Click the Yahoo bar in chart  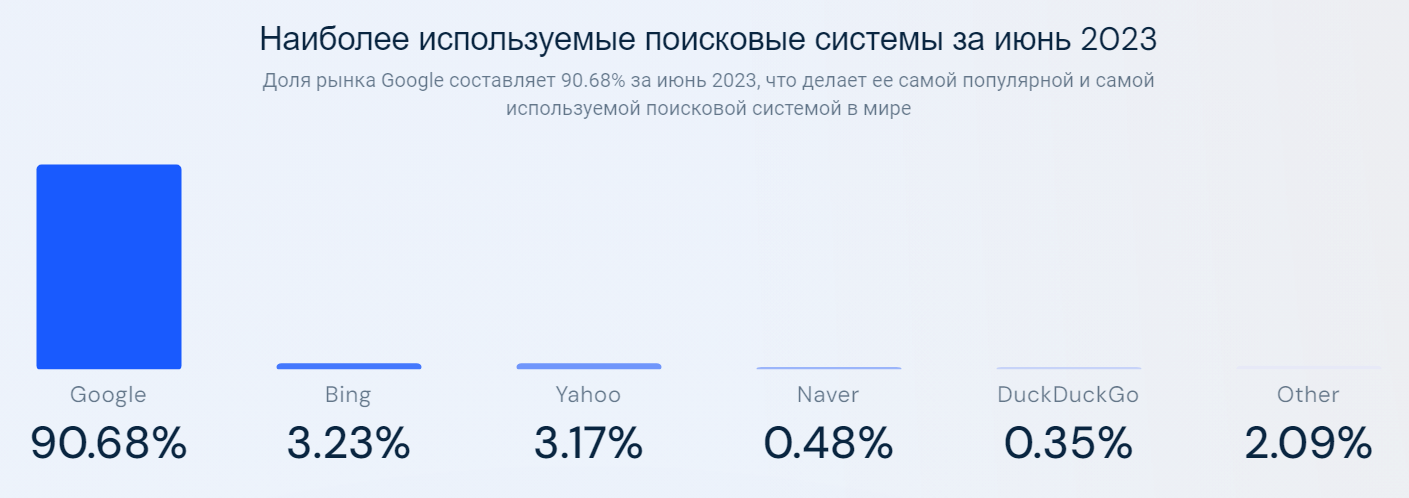point(589,366)
